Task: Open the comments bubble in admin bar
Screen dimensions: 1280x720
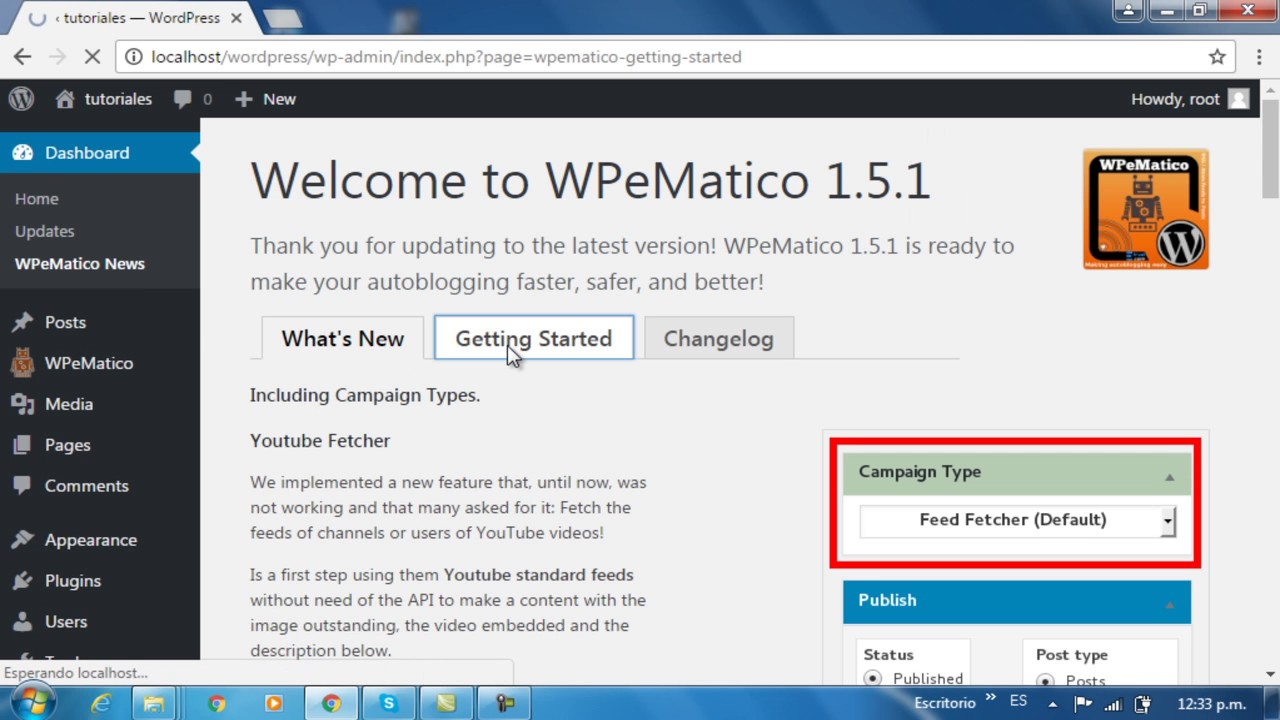Action: coord(192,99)
